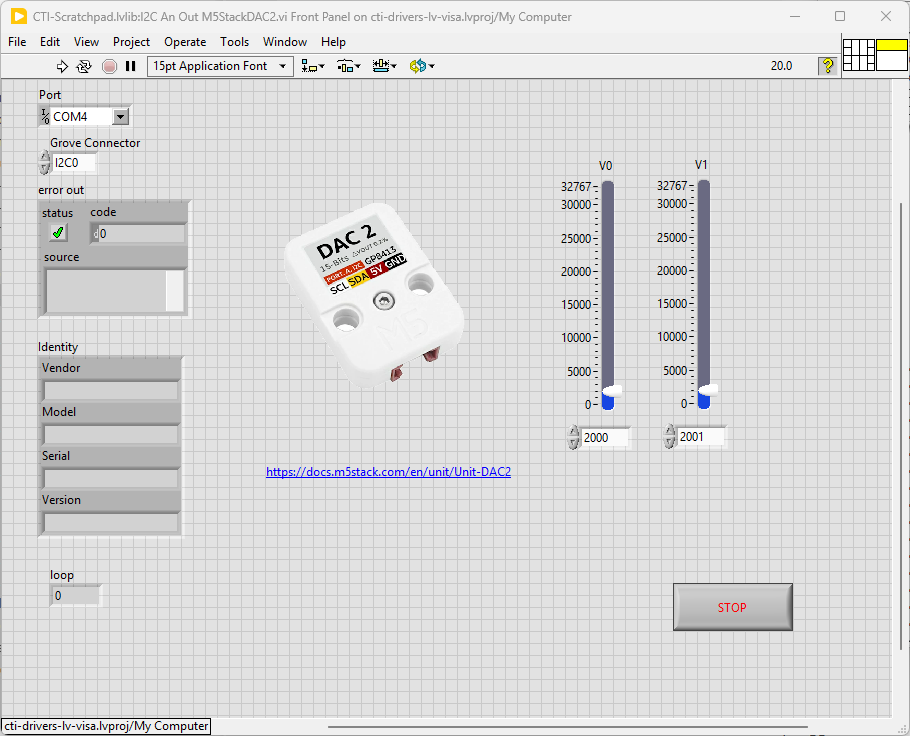Click the Run Continuously icon
Screen dimensions: 910x736
coord(84,66)
